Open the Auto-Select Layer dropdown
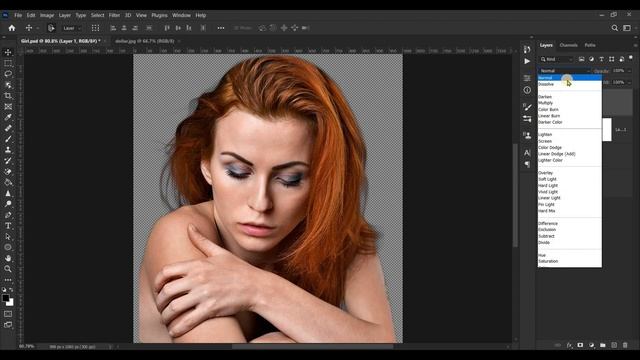640x360 pixels. point(72,28)
